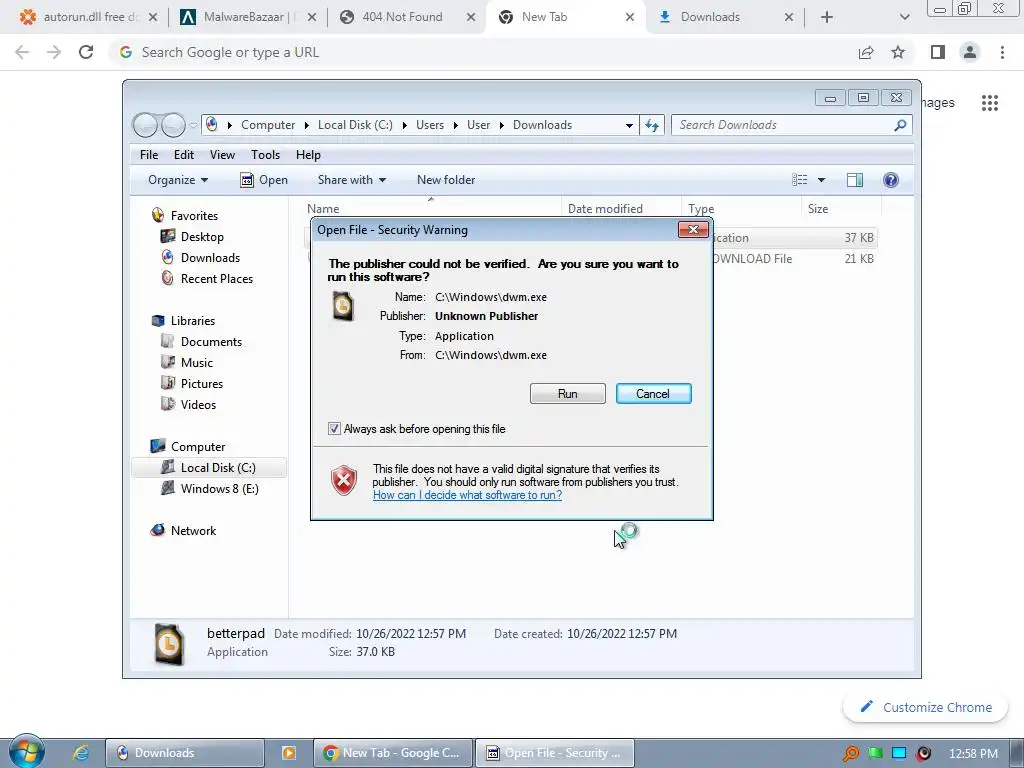Open the Tools menu in Explorer
The width and height of the screenshot is (1024, 768).
265,155
